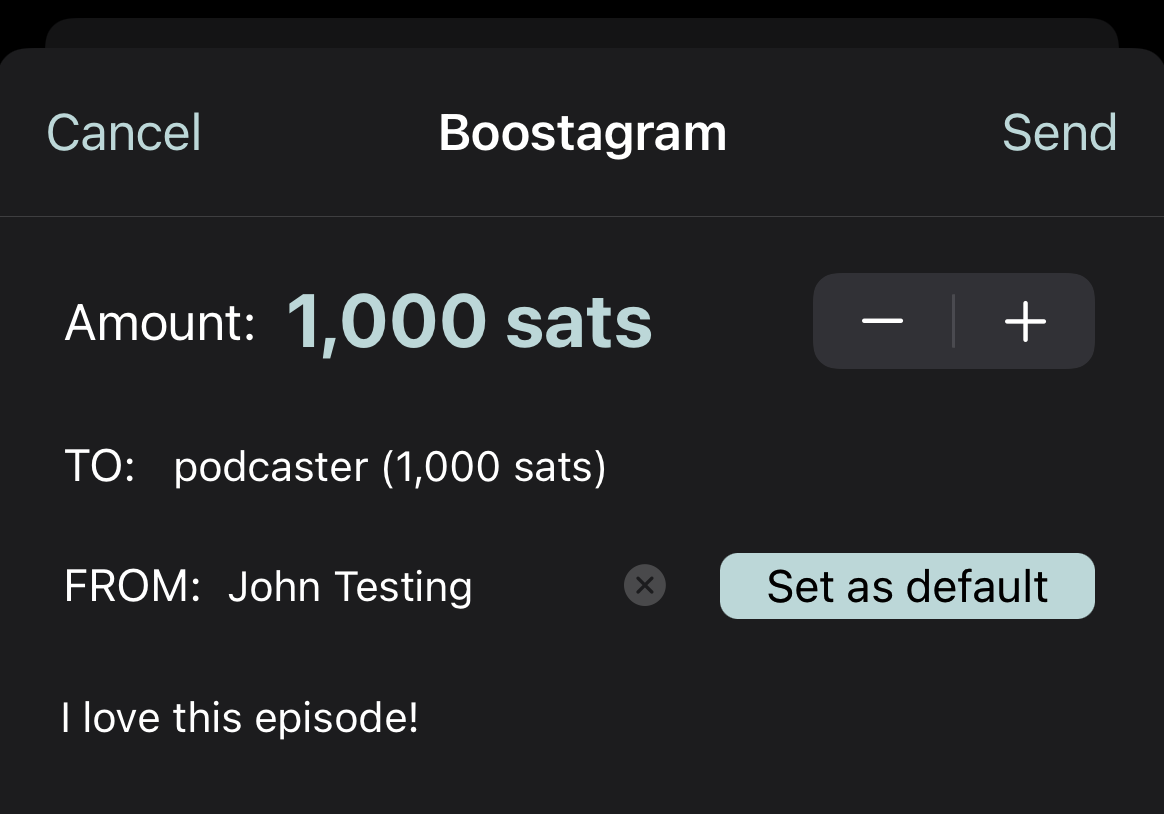Click the Set as default button

point(907,585)
